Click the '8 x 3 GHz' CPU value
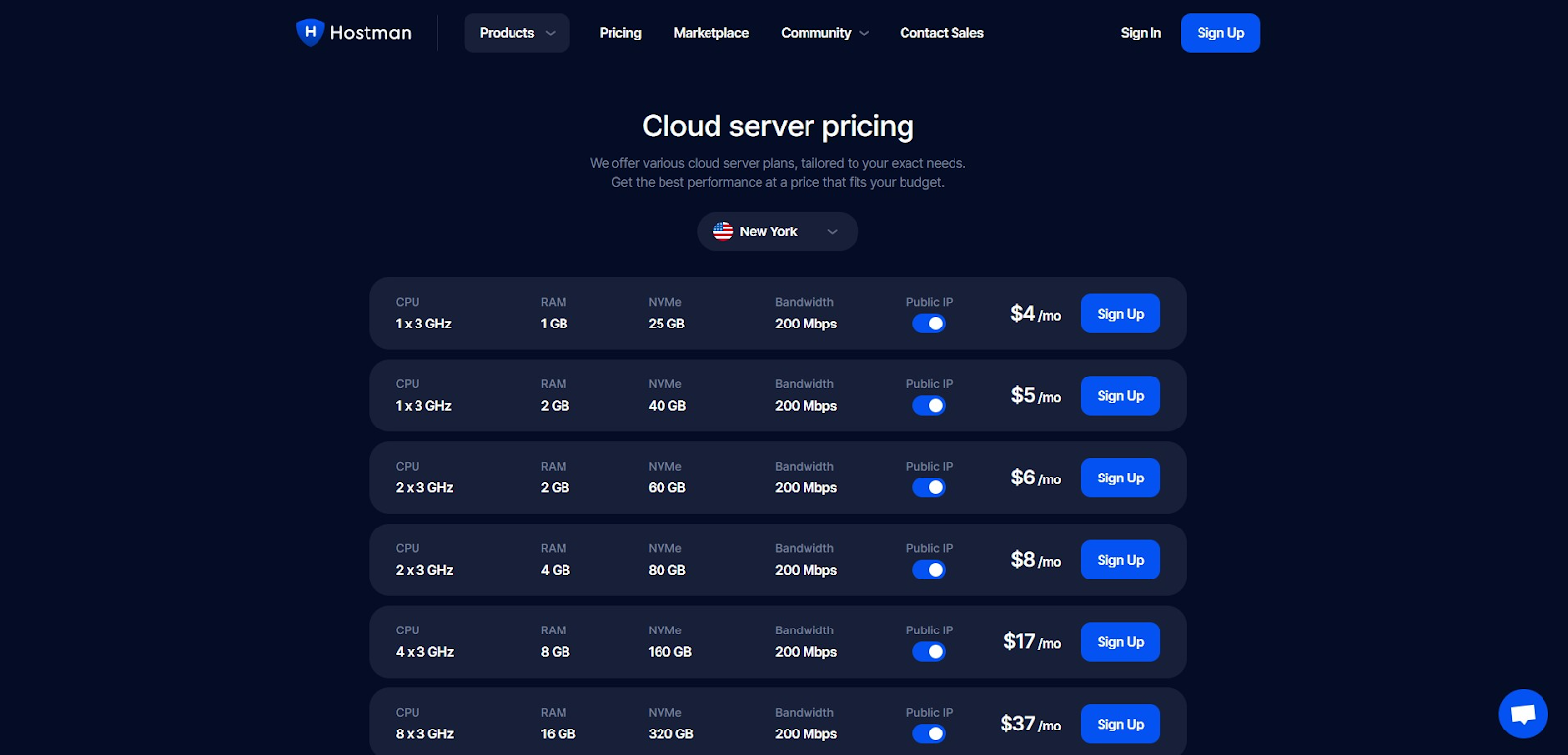Image resolution: width=1568 pixels, height=755 pixels. click(x=424, y=733)
